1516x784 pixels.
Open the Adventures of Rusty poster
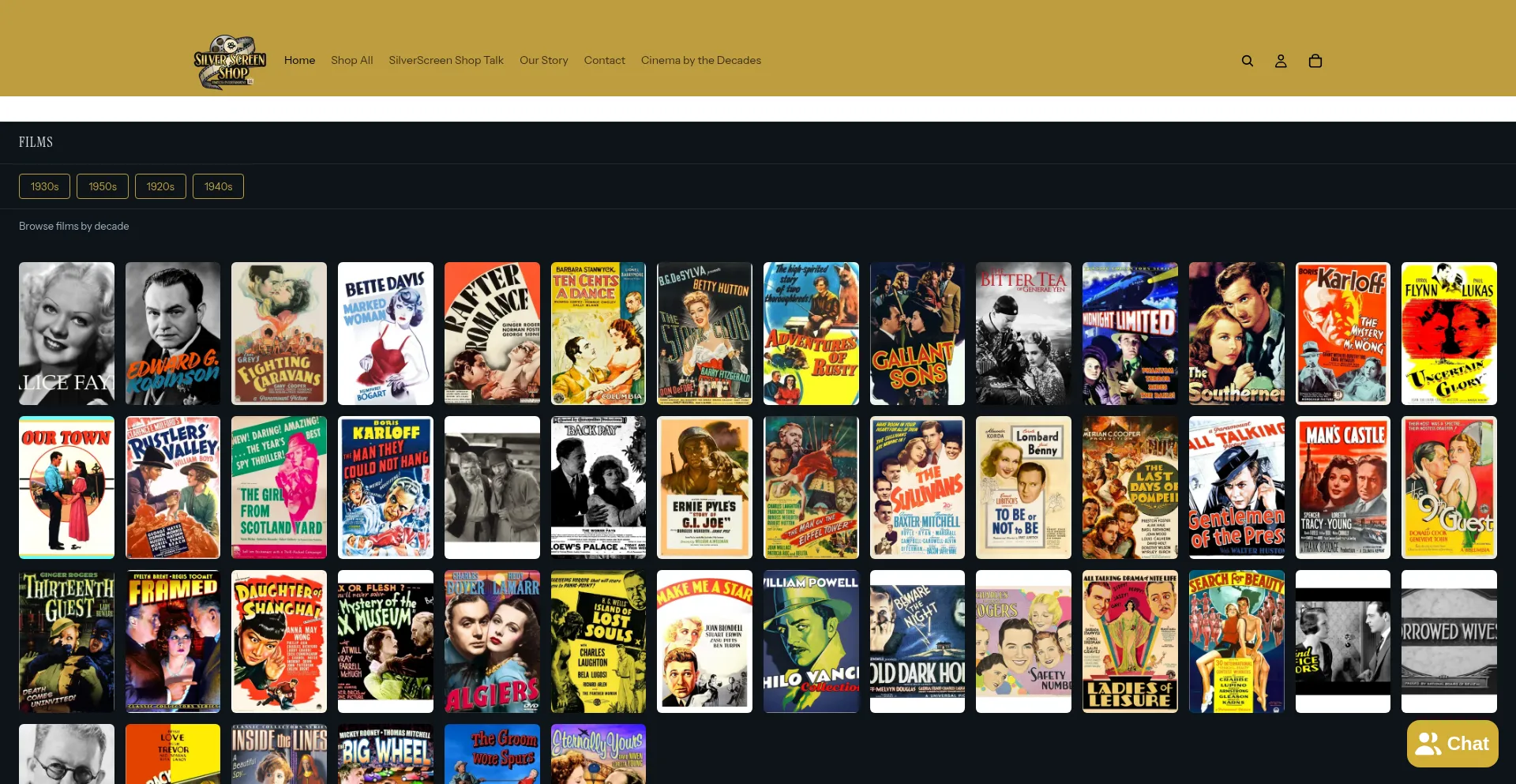[x=811, y=333]
